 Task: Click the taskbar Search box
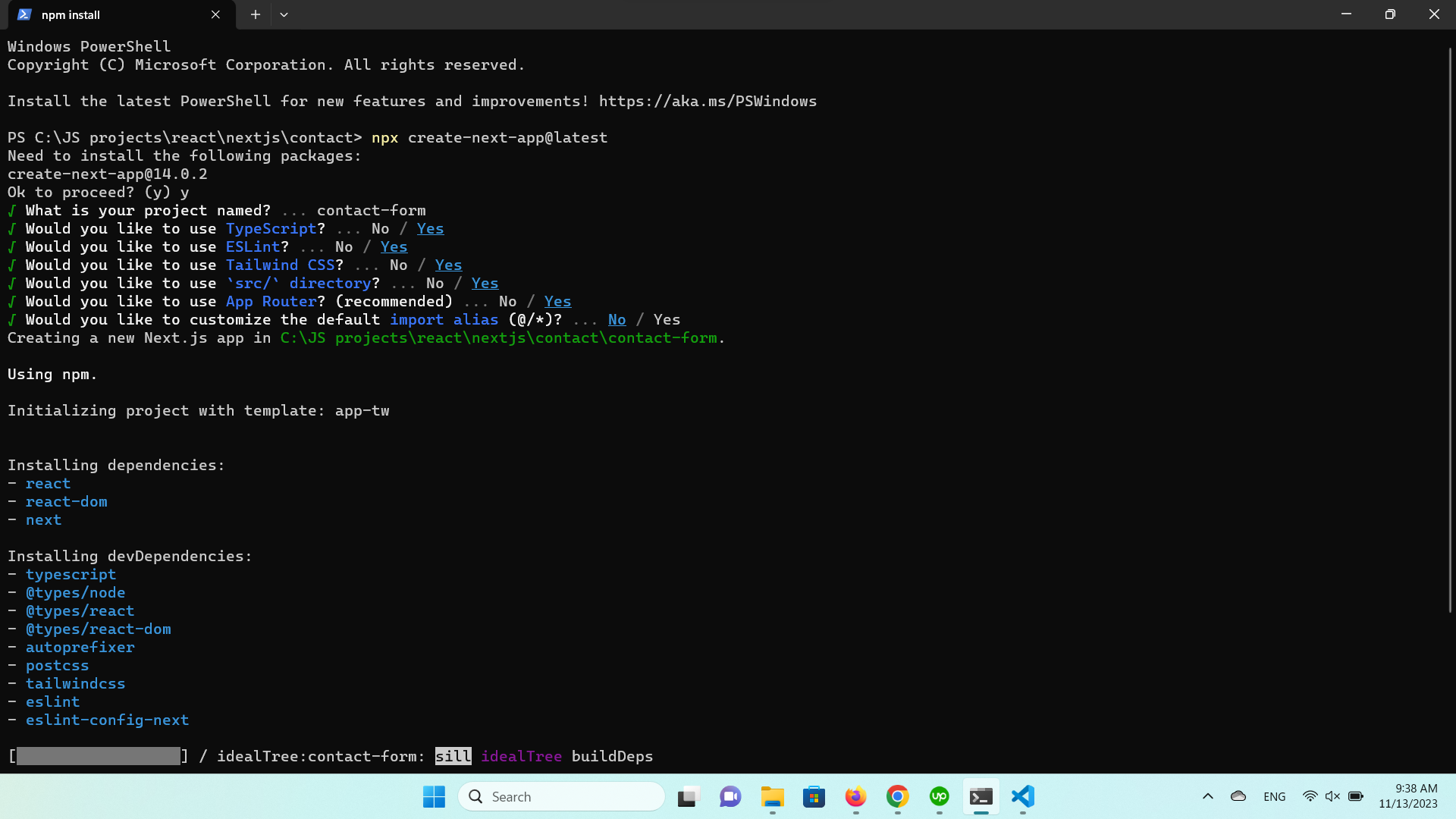pos(561,796)
